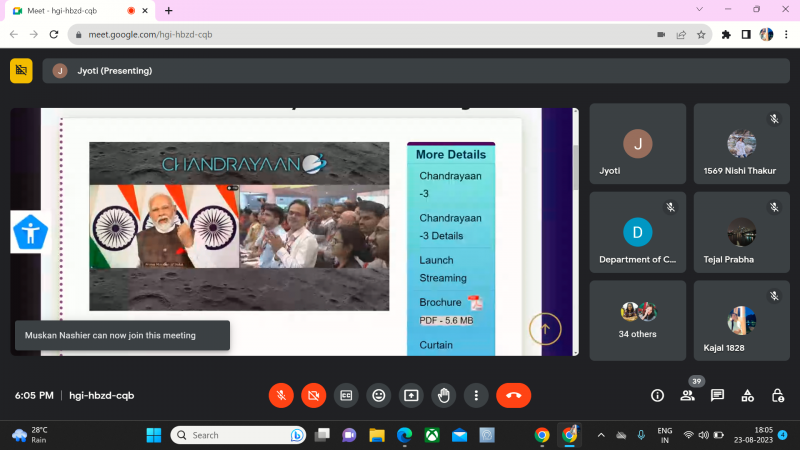Open Microsoft Edge on taskbar
This screenshot has width=800, height=450.
click(x=405, y=435)
